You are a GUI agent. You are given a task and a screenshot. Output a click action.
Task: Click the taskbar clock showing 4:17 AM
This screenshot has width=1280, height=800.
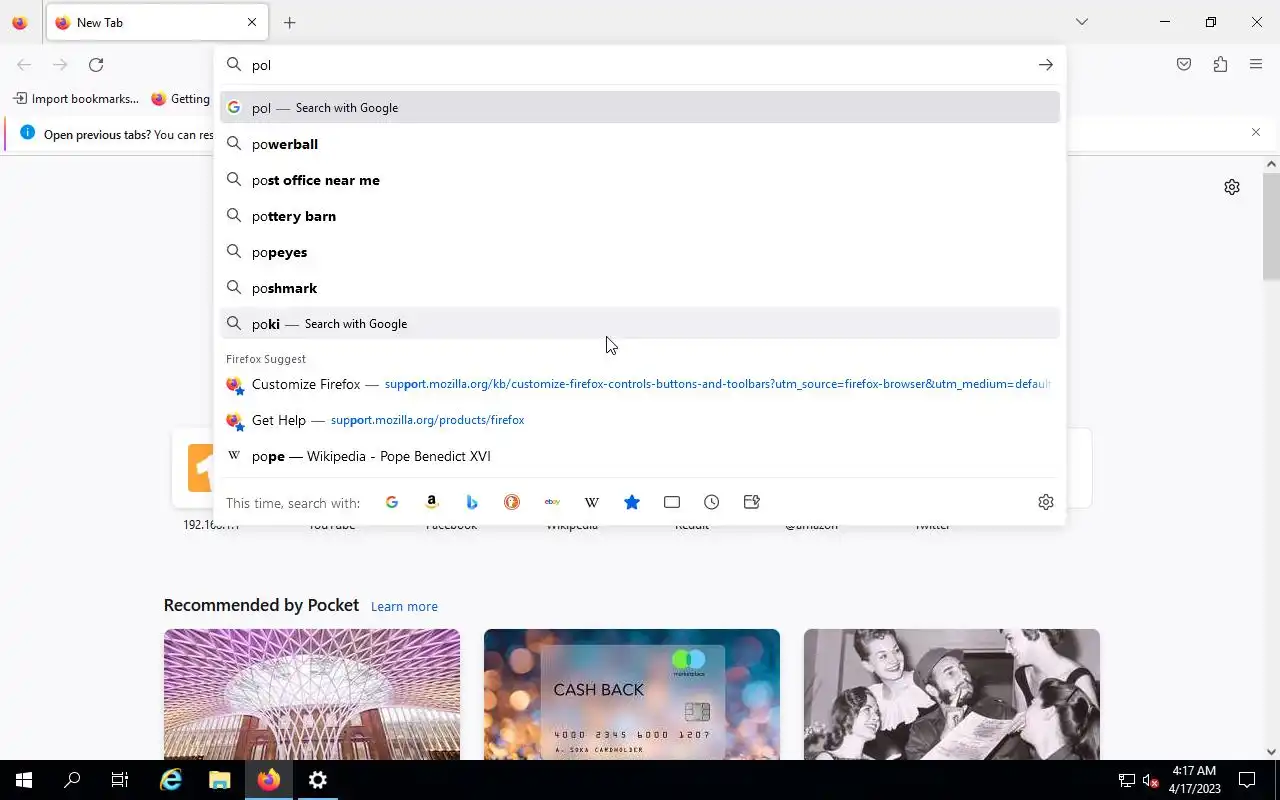tap(1194, 780)
